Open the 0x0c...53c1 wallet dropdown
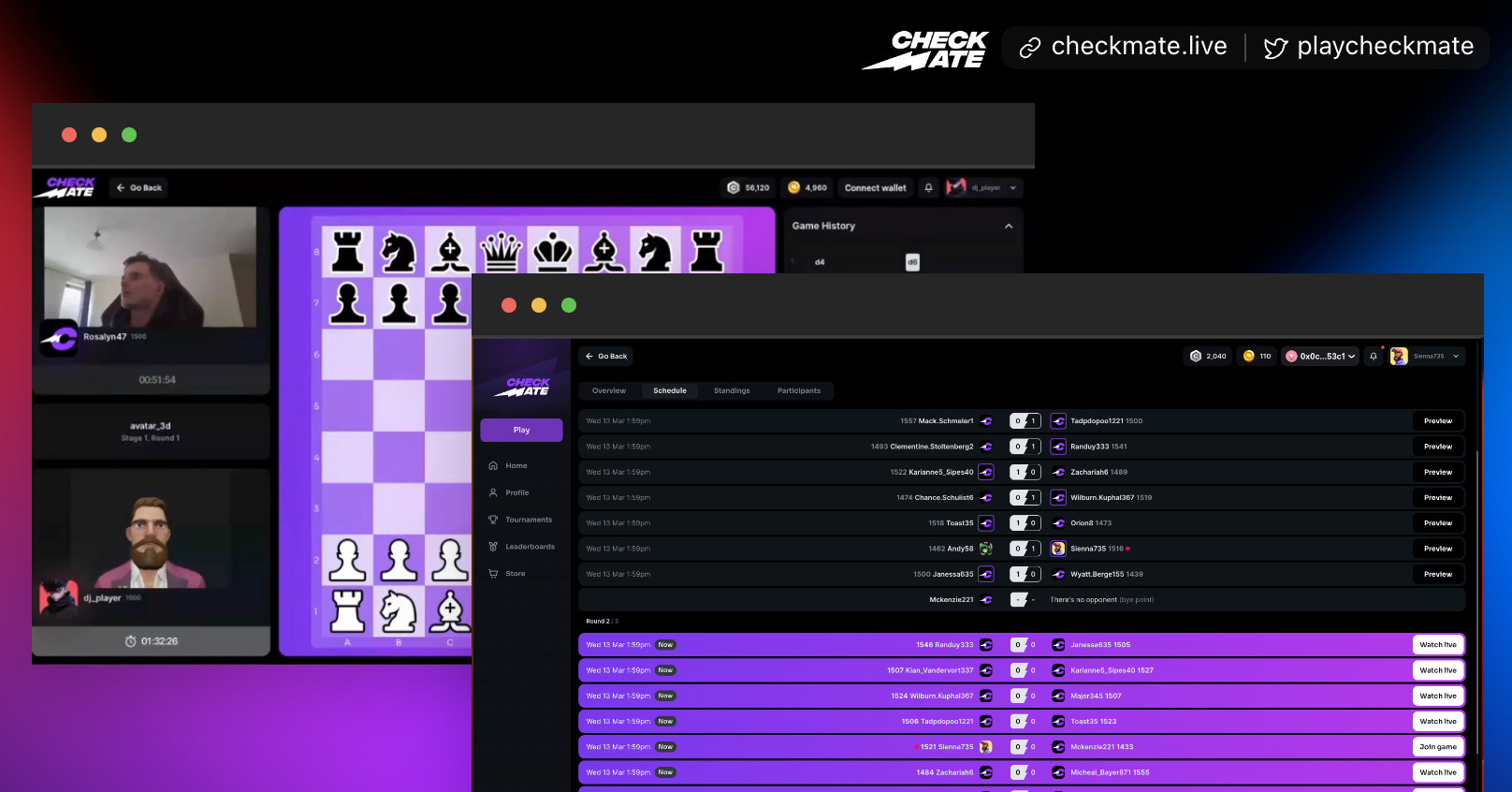This screenshot has height=792, width=1512. coord(1320,357)
